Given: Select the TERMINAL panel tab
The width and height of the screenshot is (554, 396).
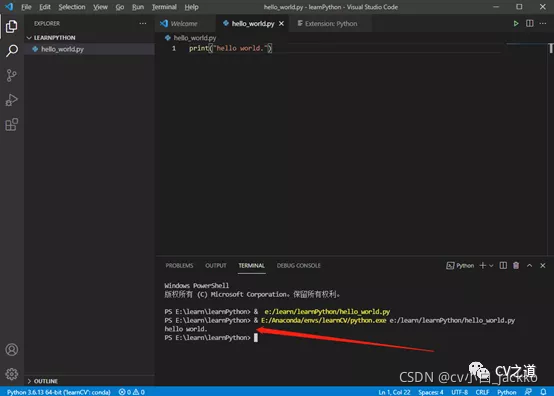Looking at the screenshot, I should point(251,265).
